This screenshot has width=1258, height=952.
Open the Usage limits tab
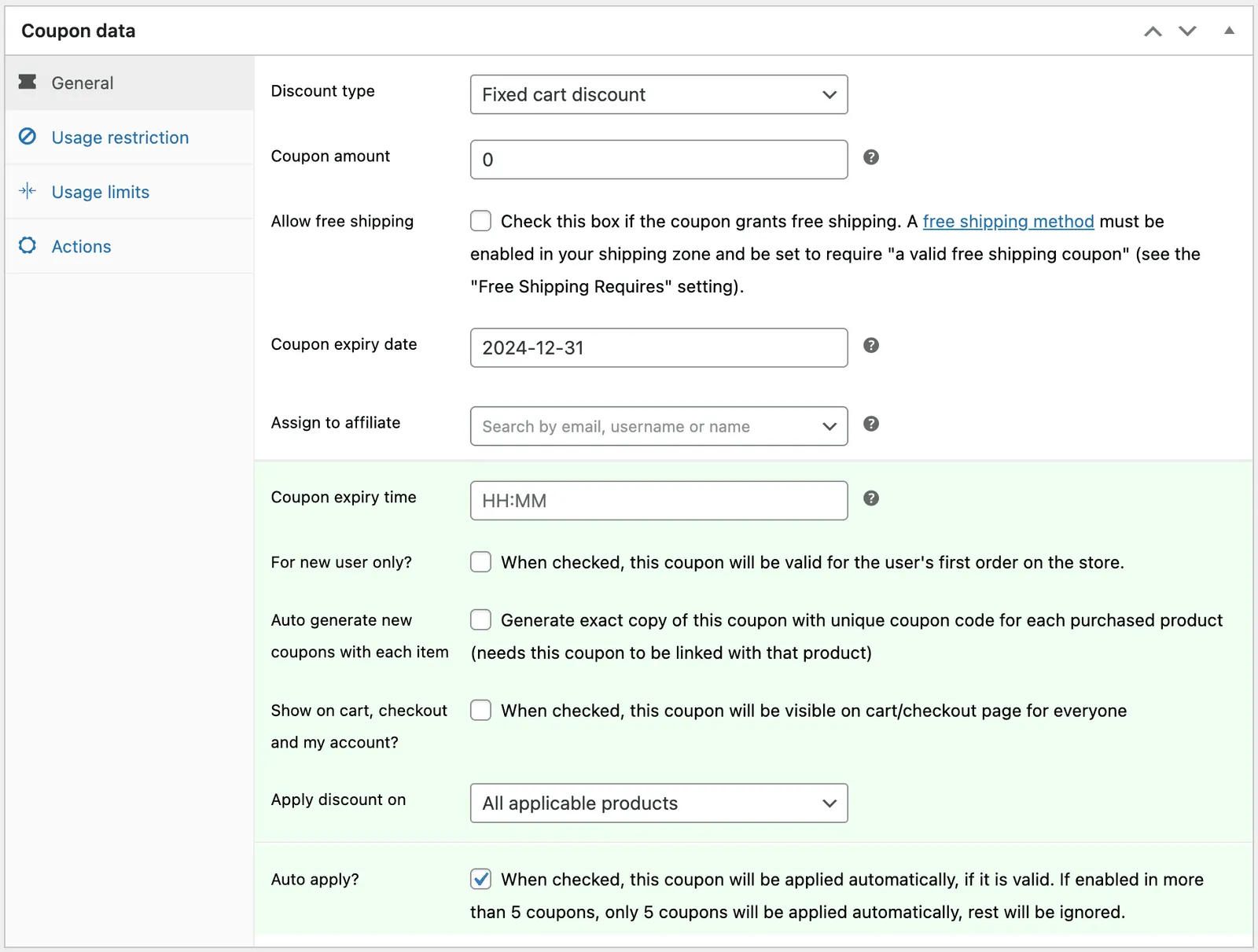130,192
